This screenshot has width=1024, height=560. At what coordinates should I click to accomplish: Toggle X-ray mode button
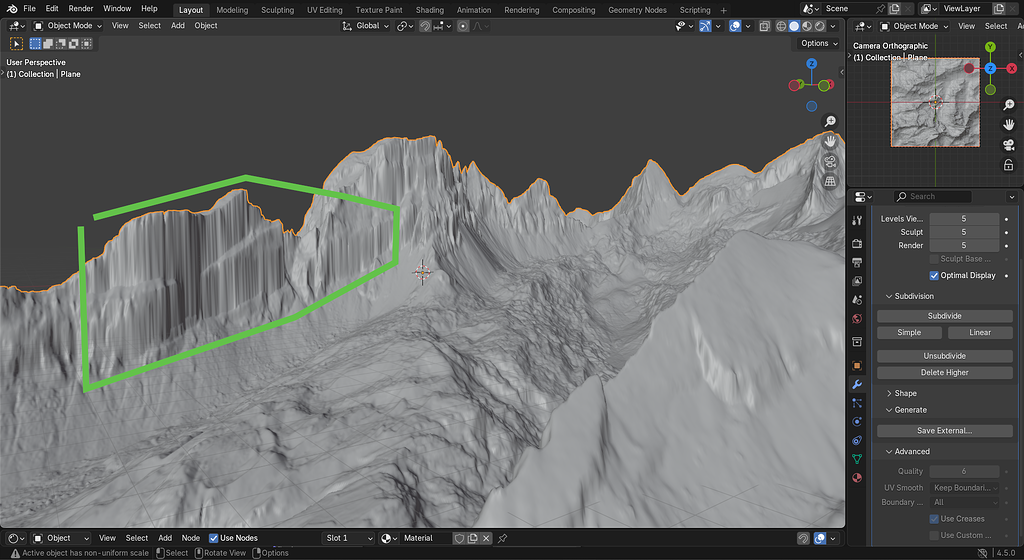pos(765,26)
